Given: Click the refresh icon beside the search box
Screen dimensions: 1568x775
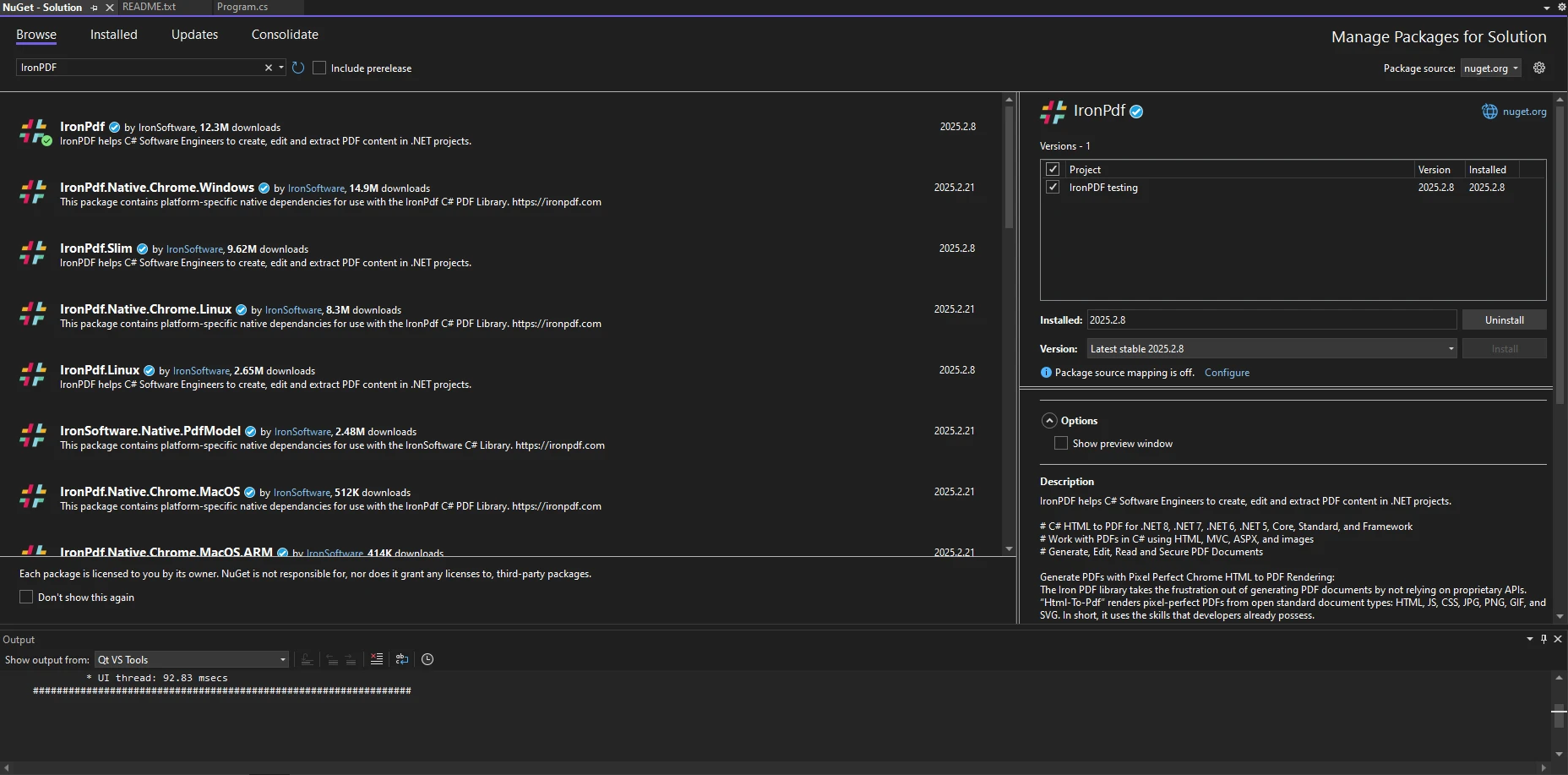Looking at the screenshot, I should (x=298, y=68).
